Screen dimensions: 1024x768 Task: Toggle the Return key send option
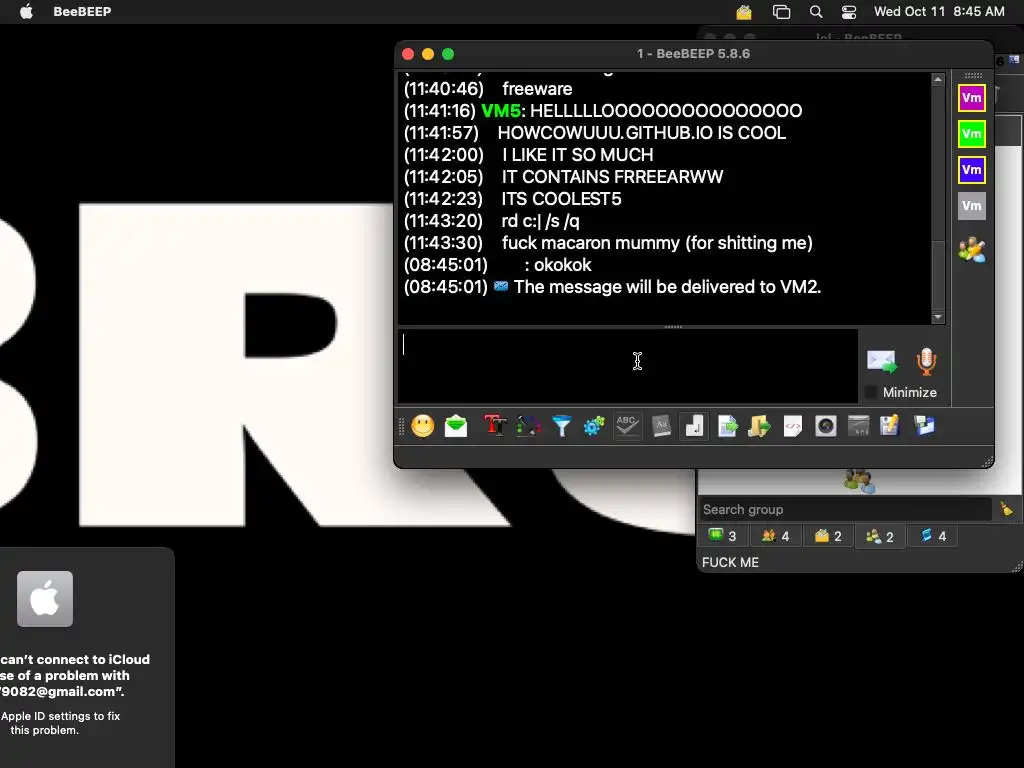coord(694,426)
